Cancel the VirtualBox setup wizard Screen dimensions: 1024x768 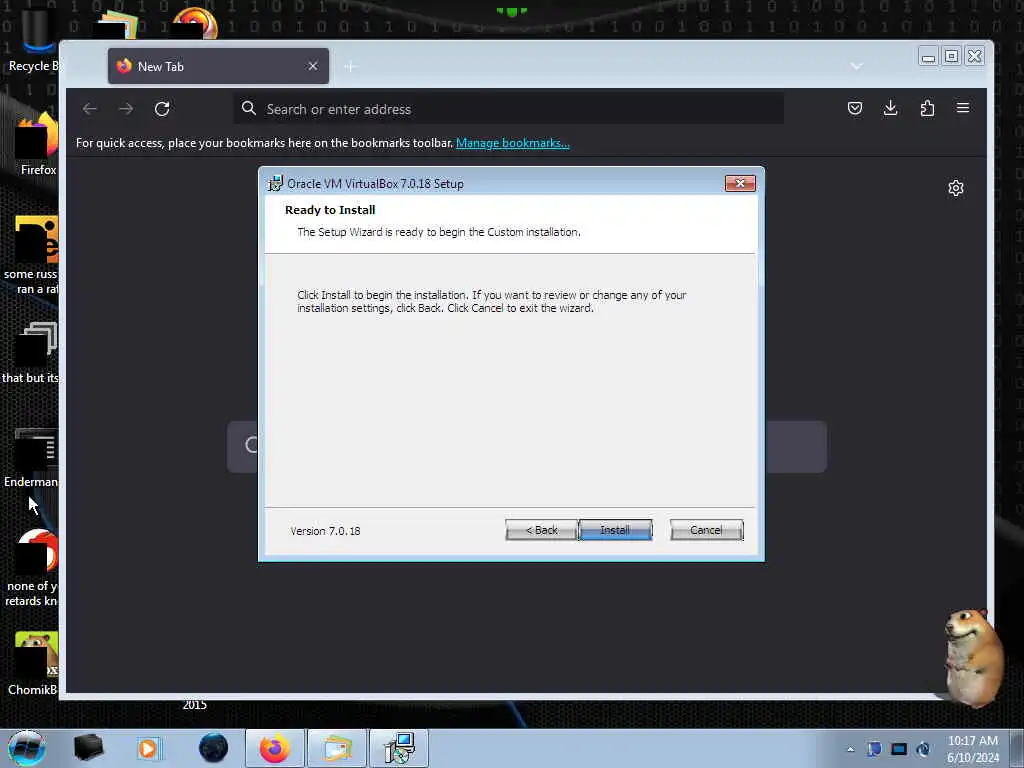point(707,530)
